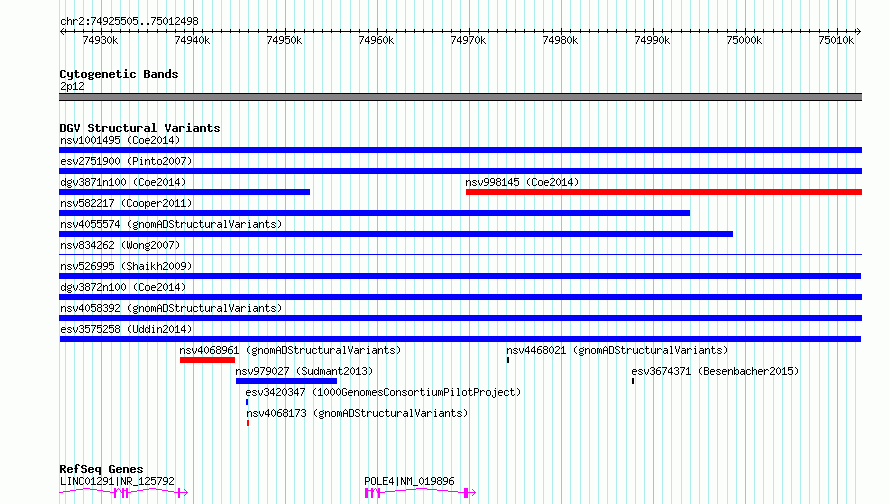Viewport: 890px width, 504px height.
Task: Open the dgv3871n100 (Coe2014) variant label
Action: coord(123,182)
